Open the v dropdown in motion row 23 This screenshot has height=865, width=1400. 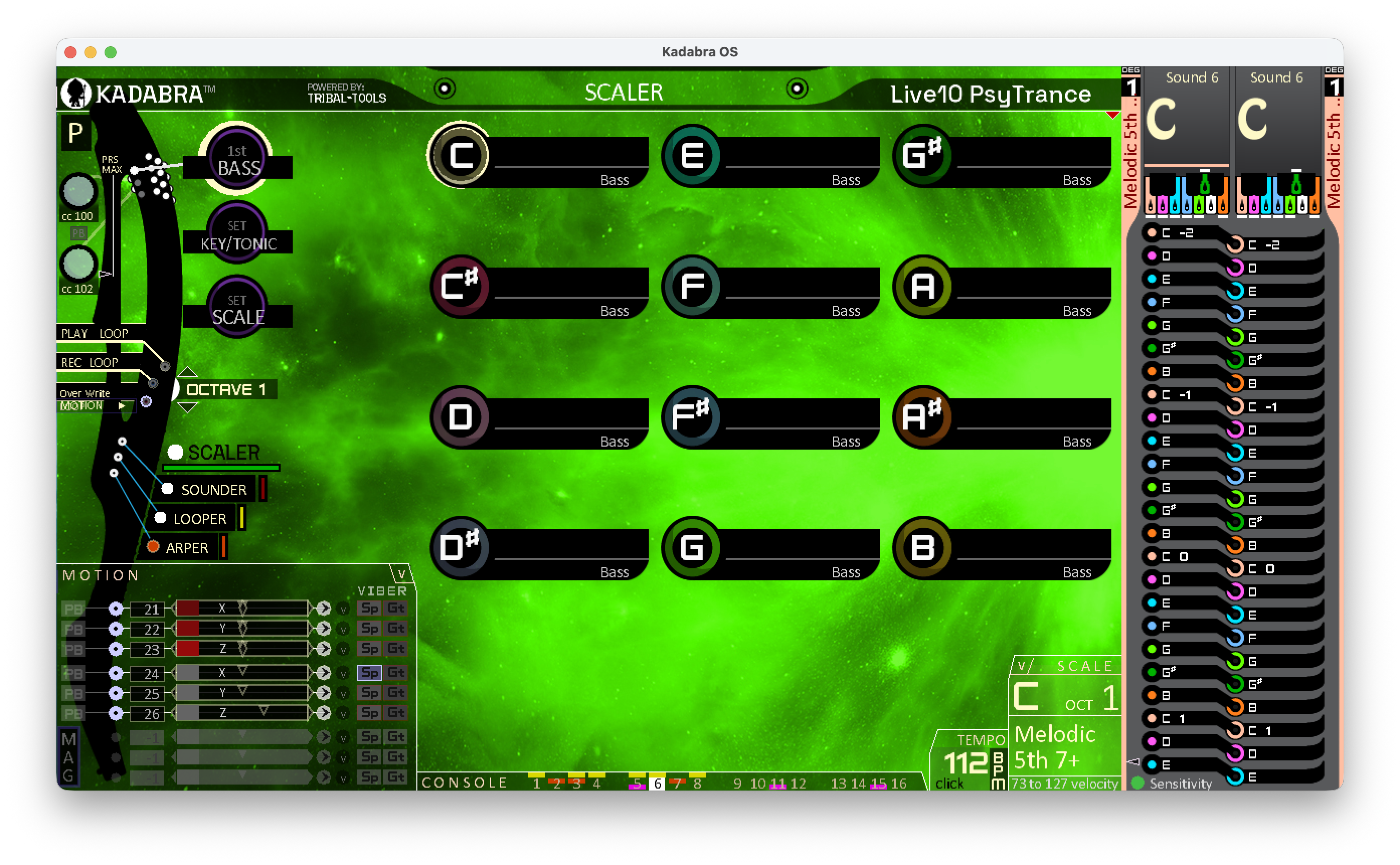point(343,650)
